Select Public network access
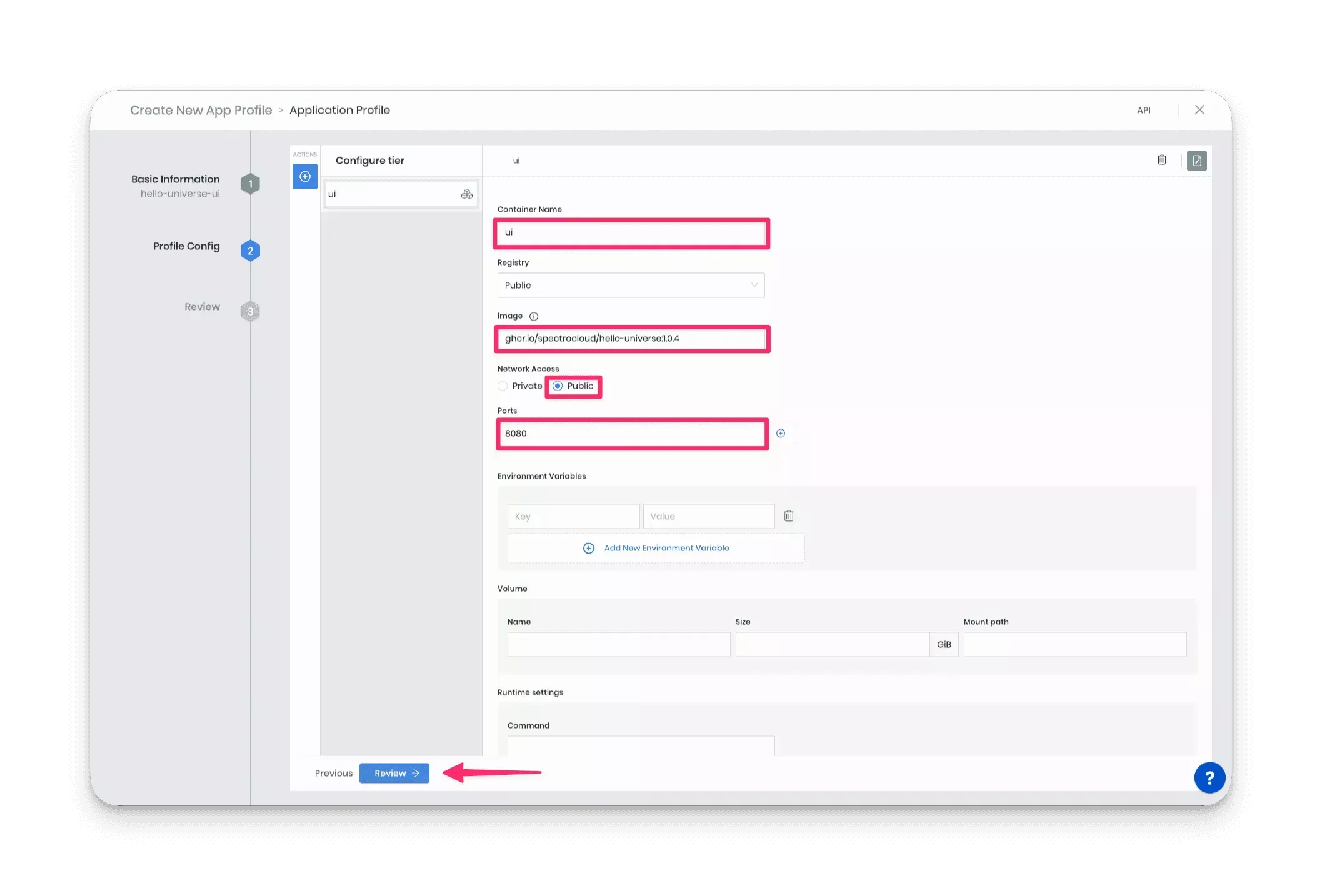This screenshot has width=1322, height=896. 558,386
